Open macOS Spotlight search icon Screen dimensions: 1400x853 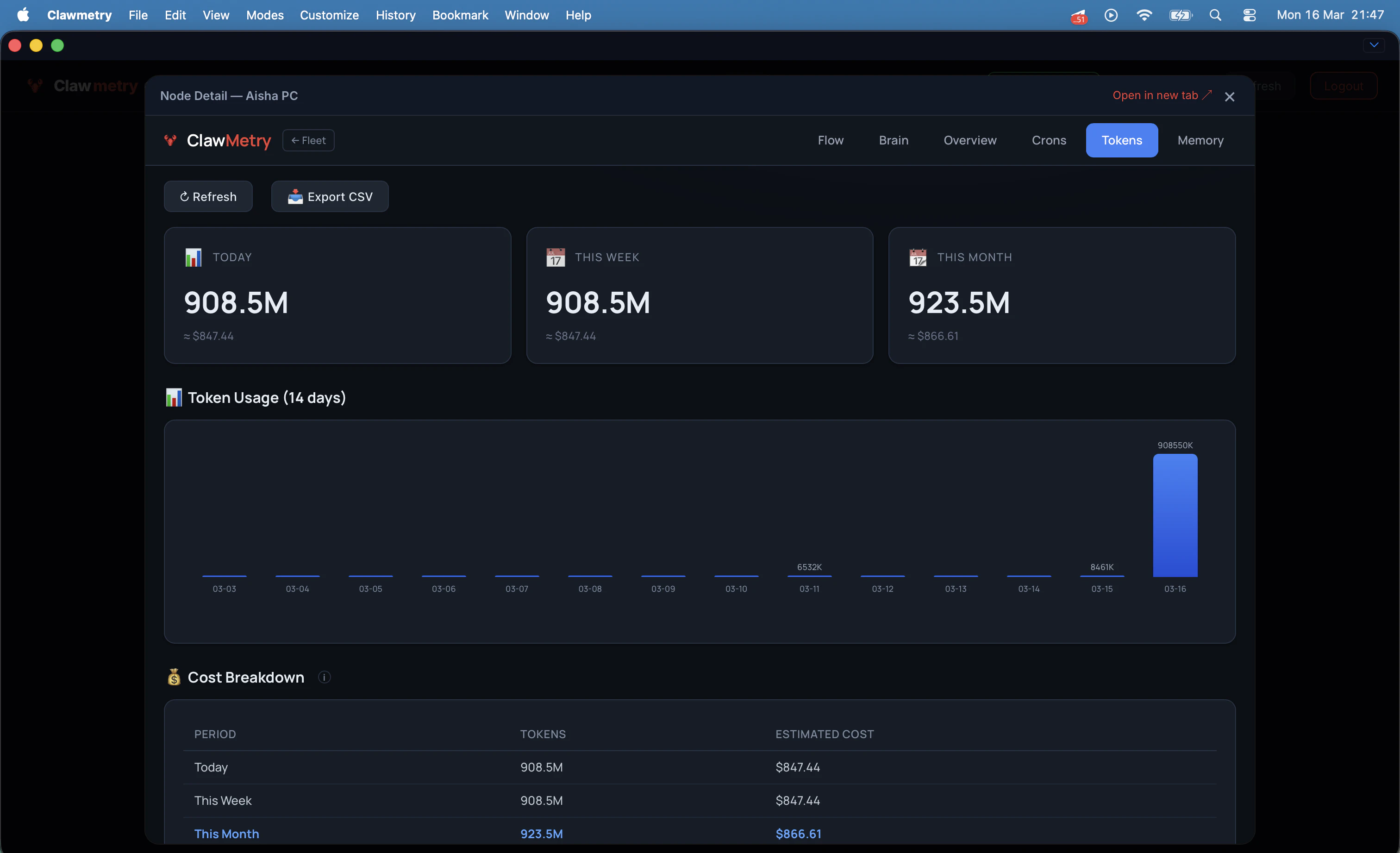click(1215, 15)
